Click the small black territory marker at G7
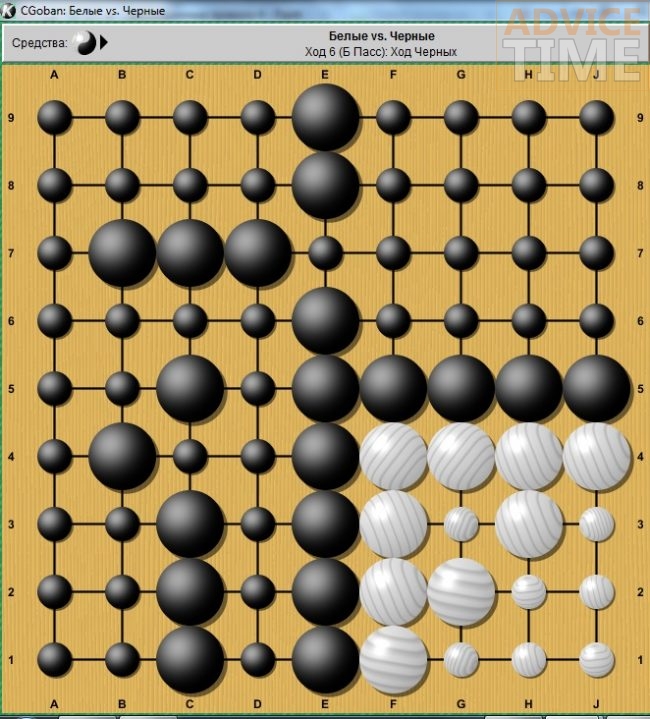The width and height of the screenshot is (650, 719). 461,253
